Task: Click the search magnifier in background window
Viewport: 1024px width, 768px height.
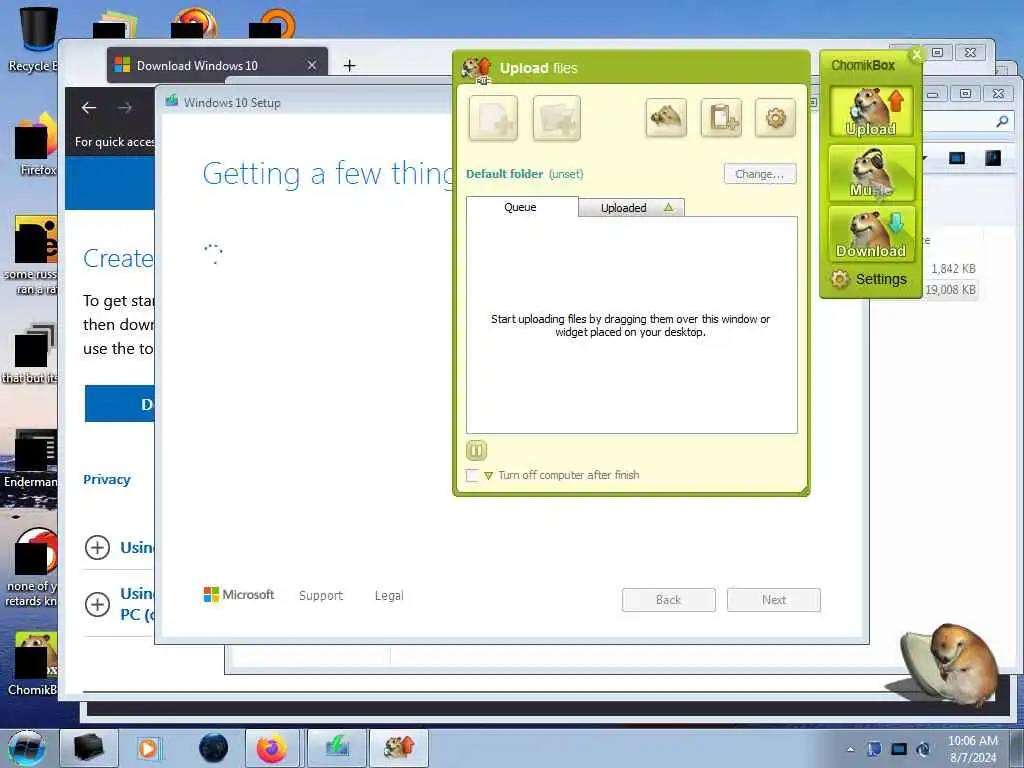Action: click(1002, 121)
